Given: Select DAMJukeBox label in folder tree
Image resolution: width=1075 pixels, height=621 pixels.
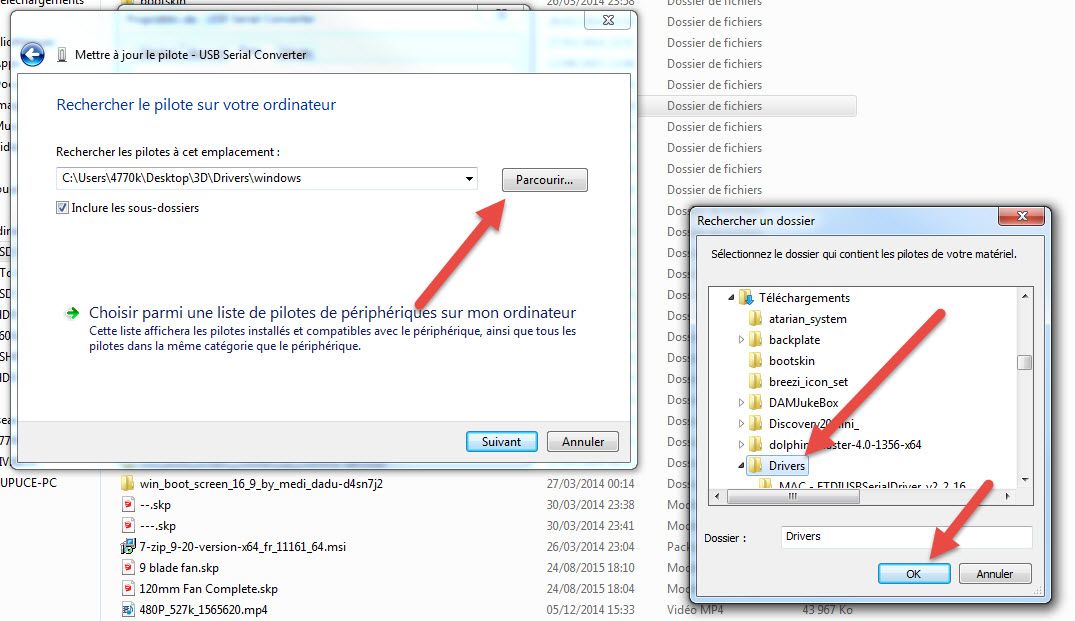Looking at the screenshot, I should pyautogui.click(x=804, y=402).
